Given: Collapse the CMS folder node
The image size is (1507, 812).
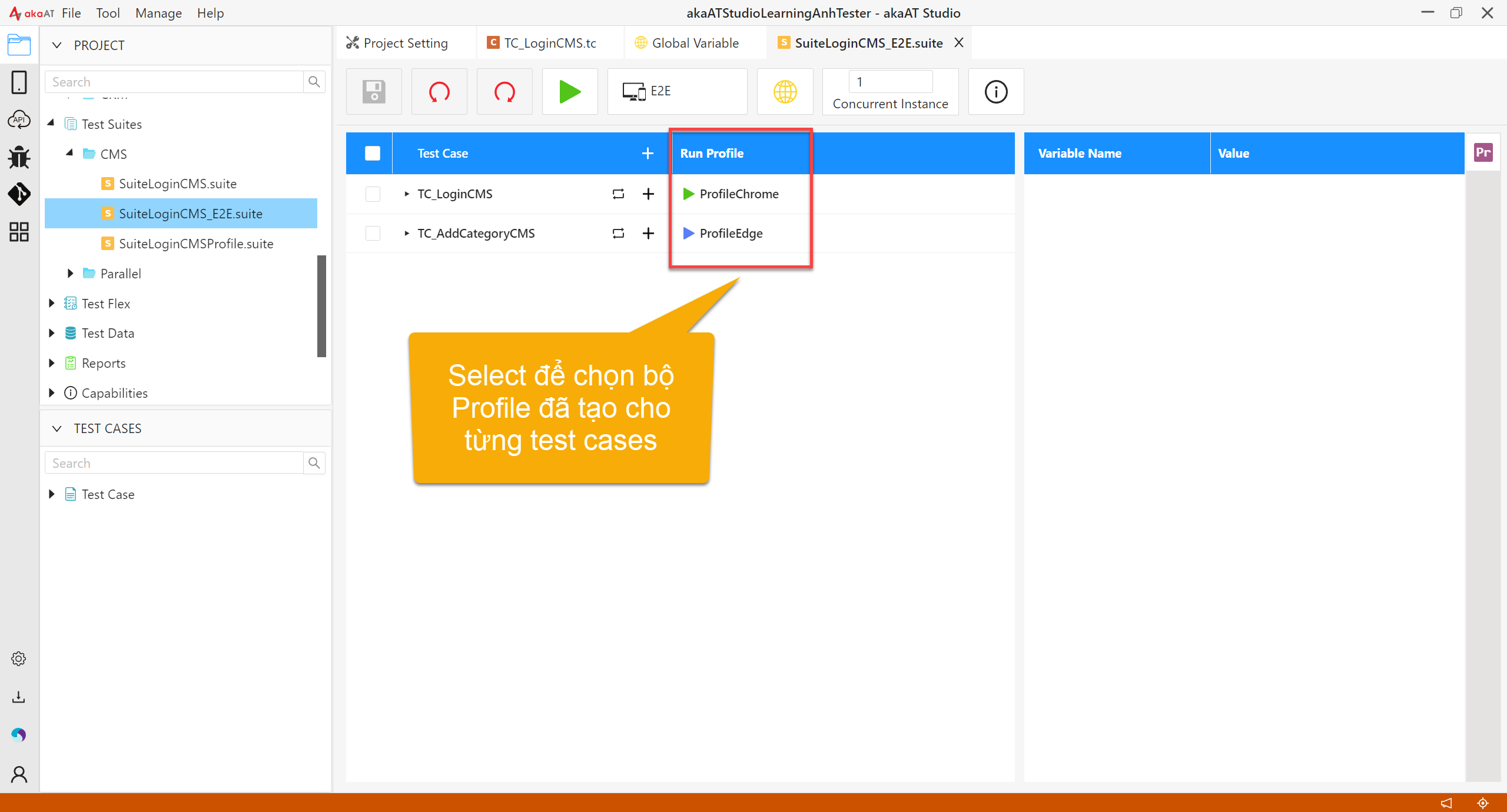Looking at the screenshot, I should click(x=70, y=153).
